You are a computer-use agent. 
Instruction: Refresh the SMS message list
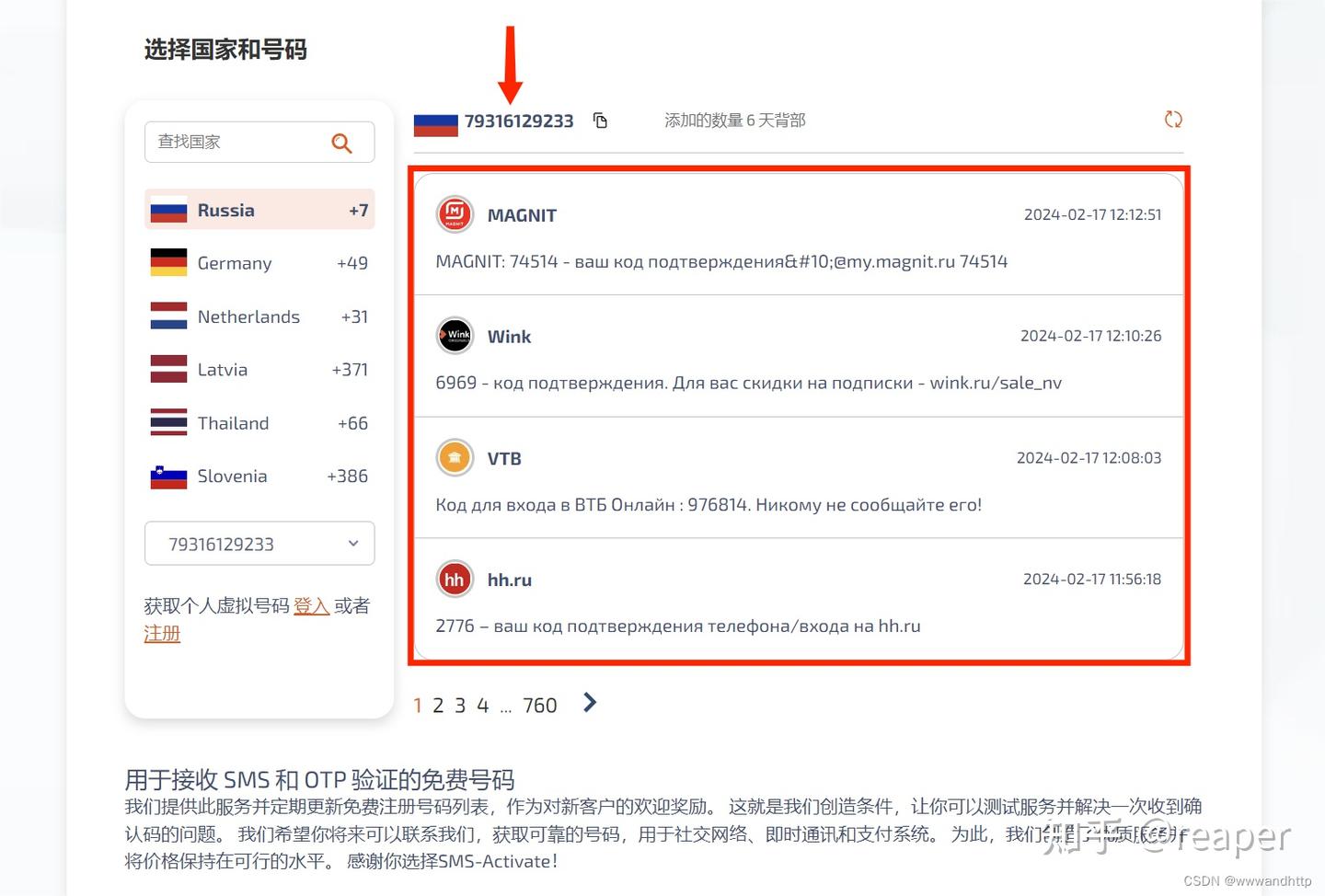pos(1172,120)
